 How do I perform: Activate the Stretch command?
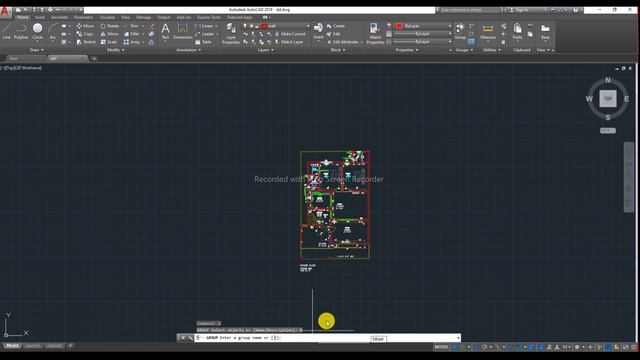(86, 42)
